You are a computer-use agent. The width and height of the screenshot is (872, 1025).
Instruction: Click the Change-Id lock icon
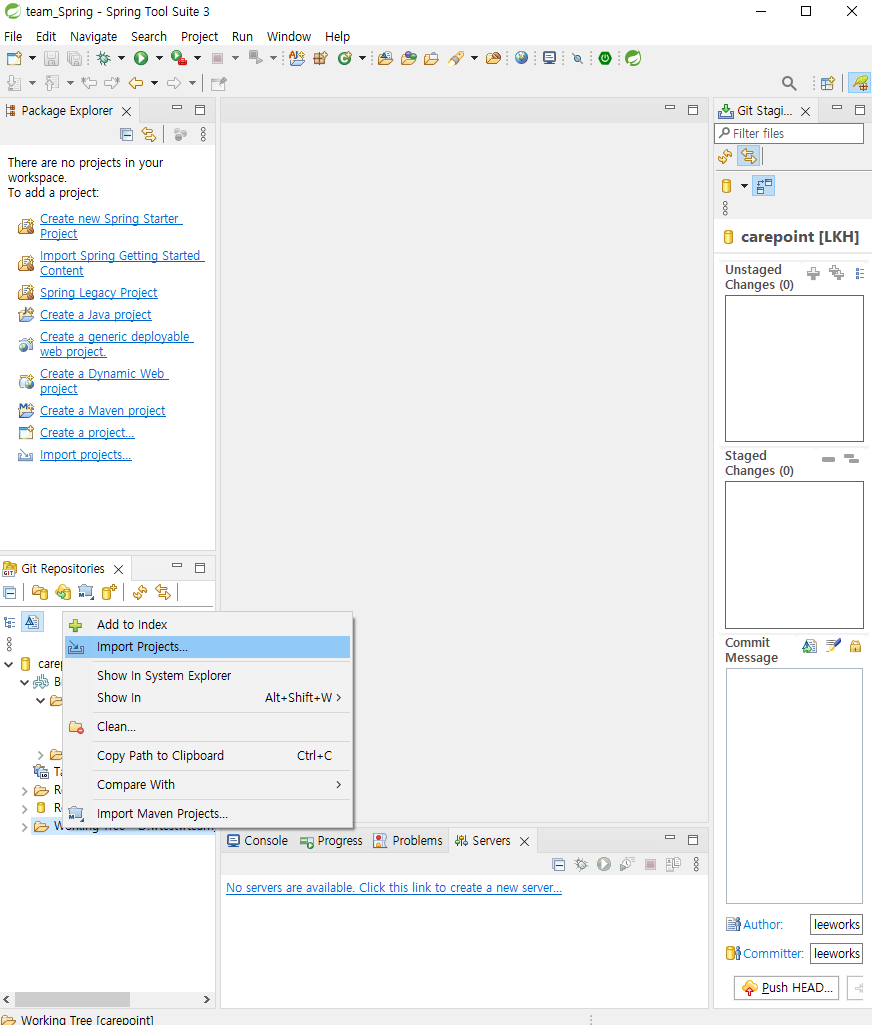point(855,646)
